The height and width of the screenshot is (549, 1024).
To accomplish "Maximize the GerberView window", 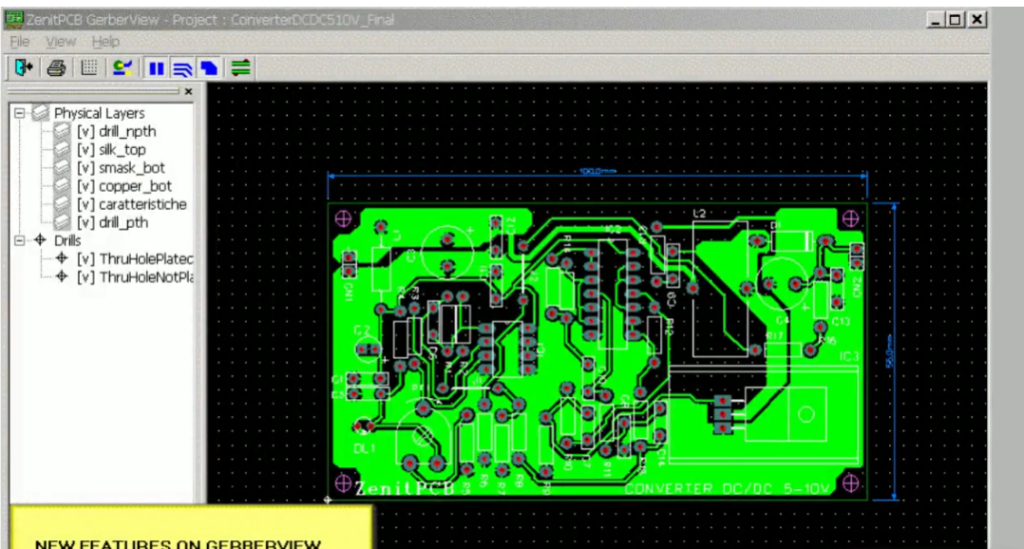I will coord(955,20).
